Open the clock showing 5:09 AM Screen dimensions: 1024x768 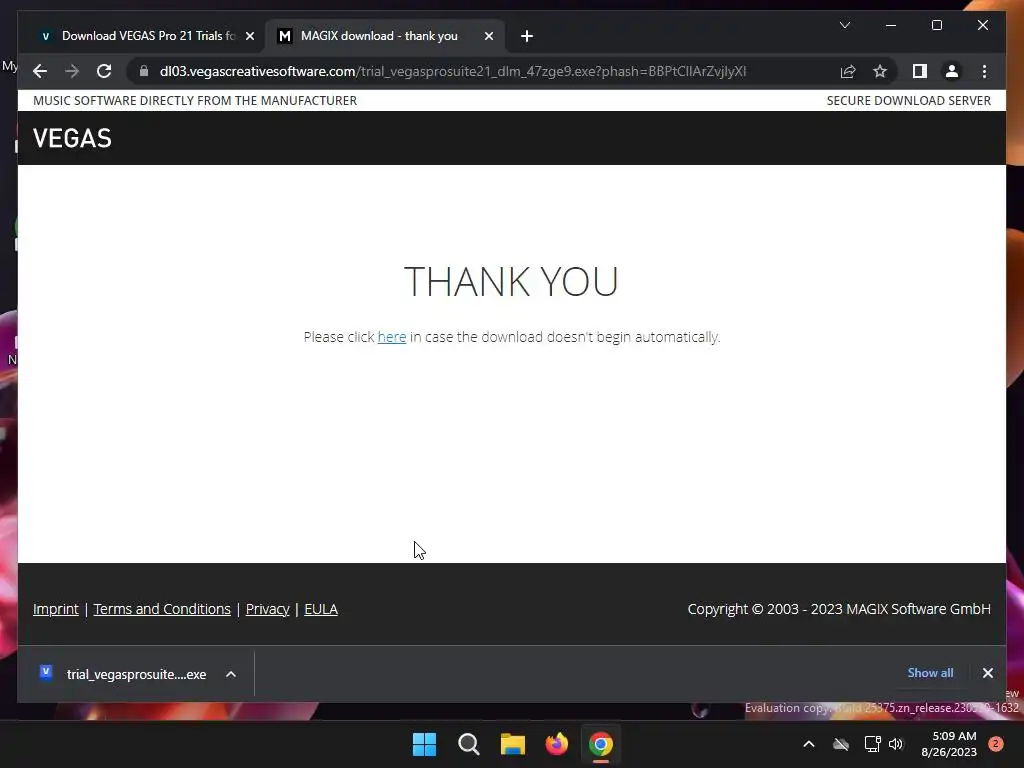(949, 744)
